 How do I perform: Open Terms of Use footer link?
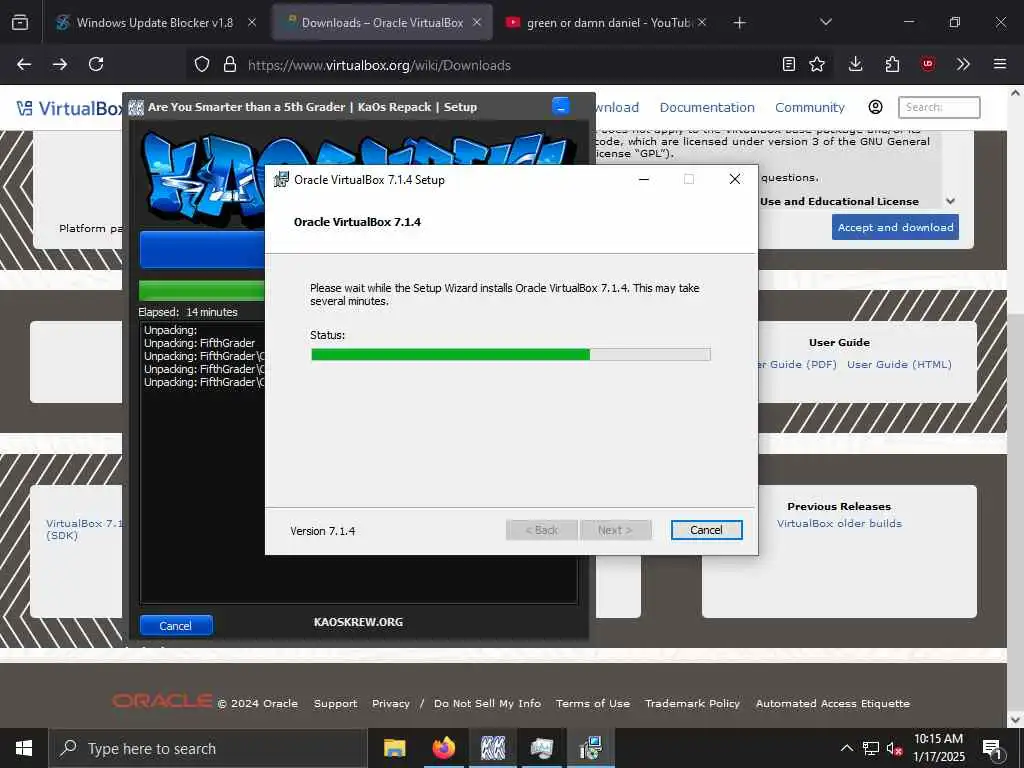pos(593,703)
